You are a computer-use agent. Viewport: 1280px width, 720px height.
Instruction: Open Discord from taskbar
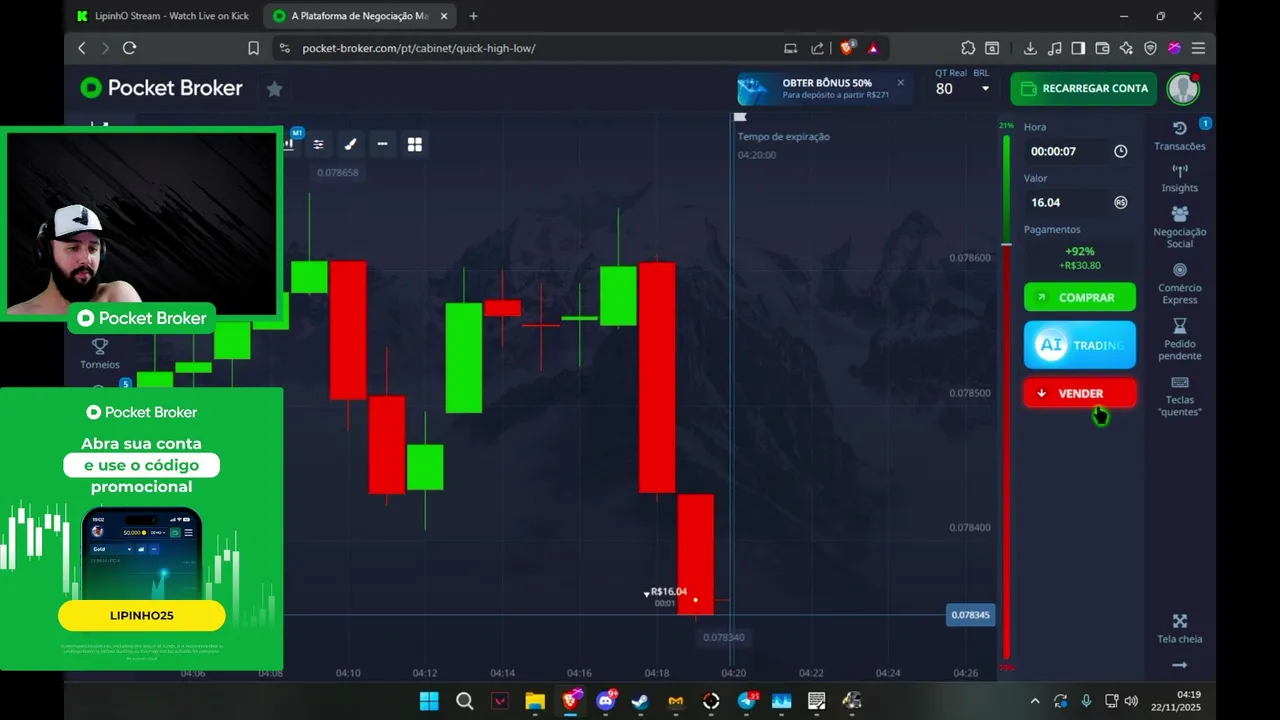click(x=605, y=701)
